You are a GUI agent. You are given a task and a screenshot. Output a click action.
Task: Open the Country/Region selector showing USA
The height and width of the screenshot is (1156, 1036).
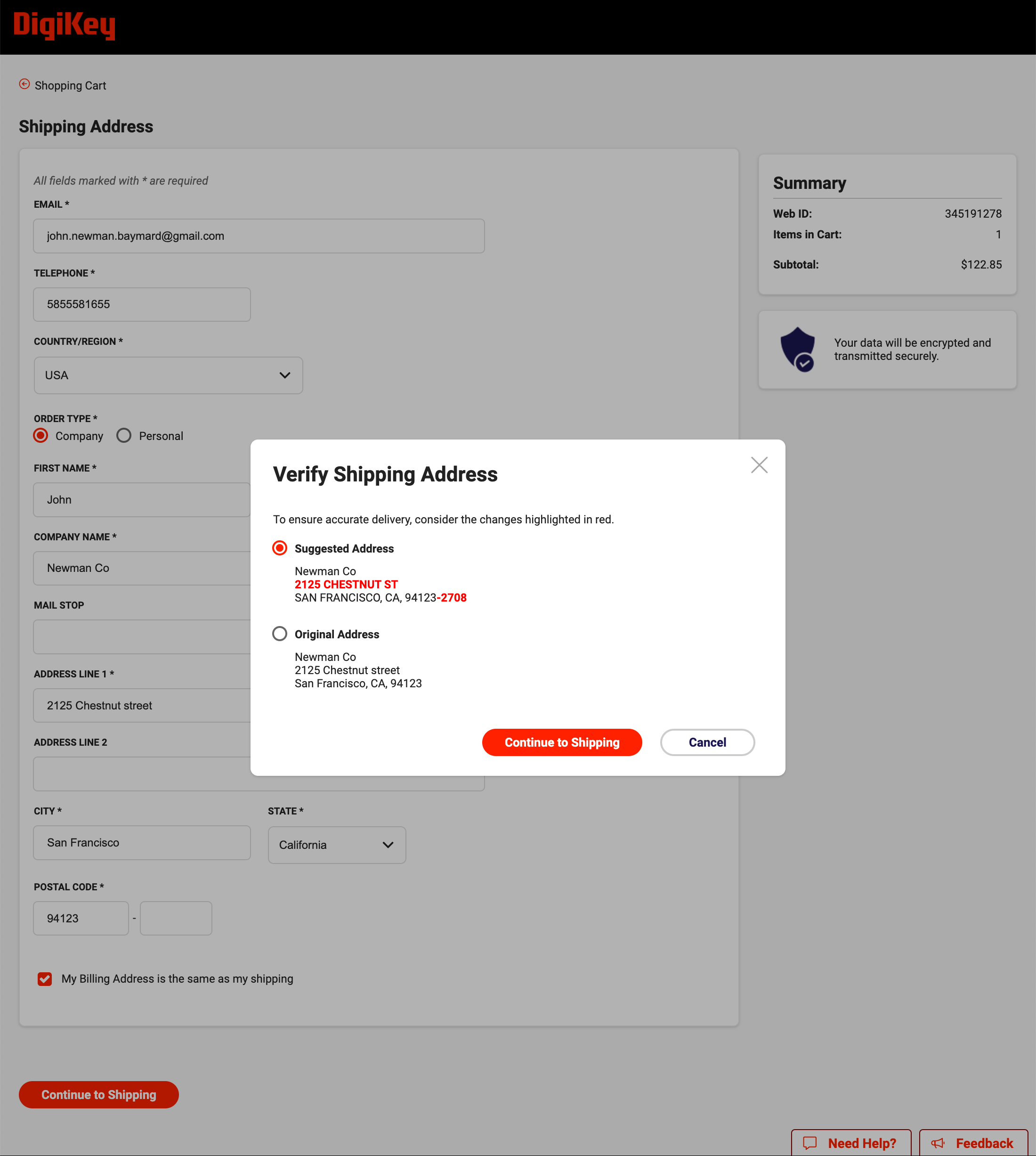click(x=168, y=375)
